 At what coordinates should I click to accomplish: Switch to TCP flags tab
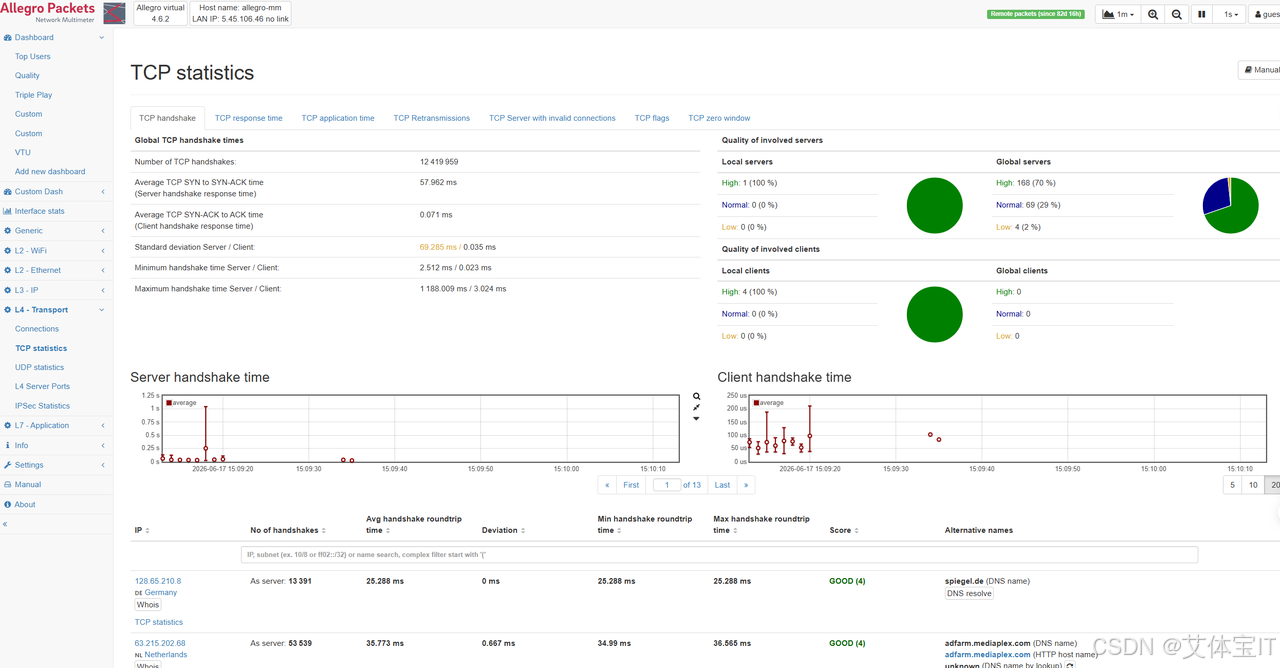tap(652, 118)
